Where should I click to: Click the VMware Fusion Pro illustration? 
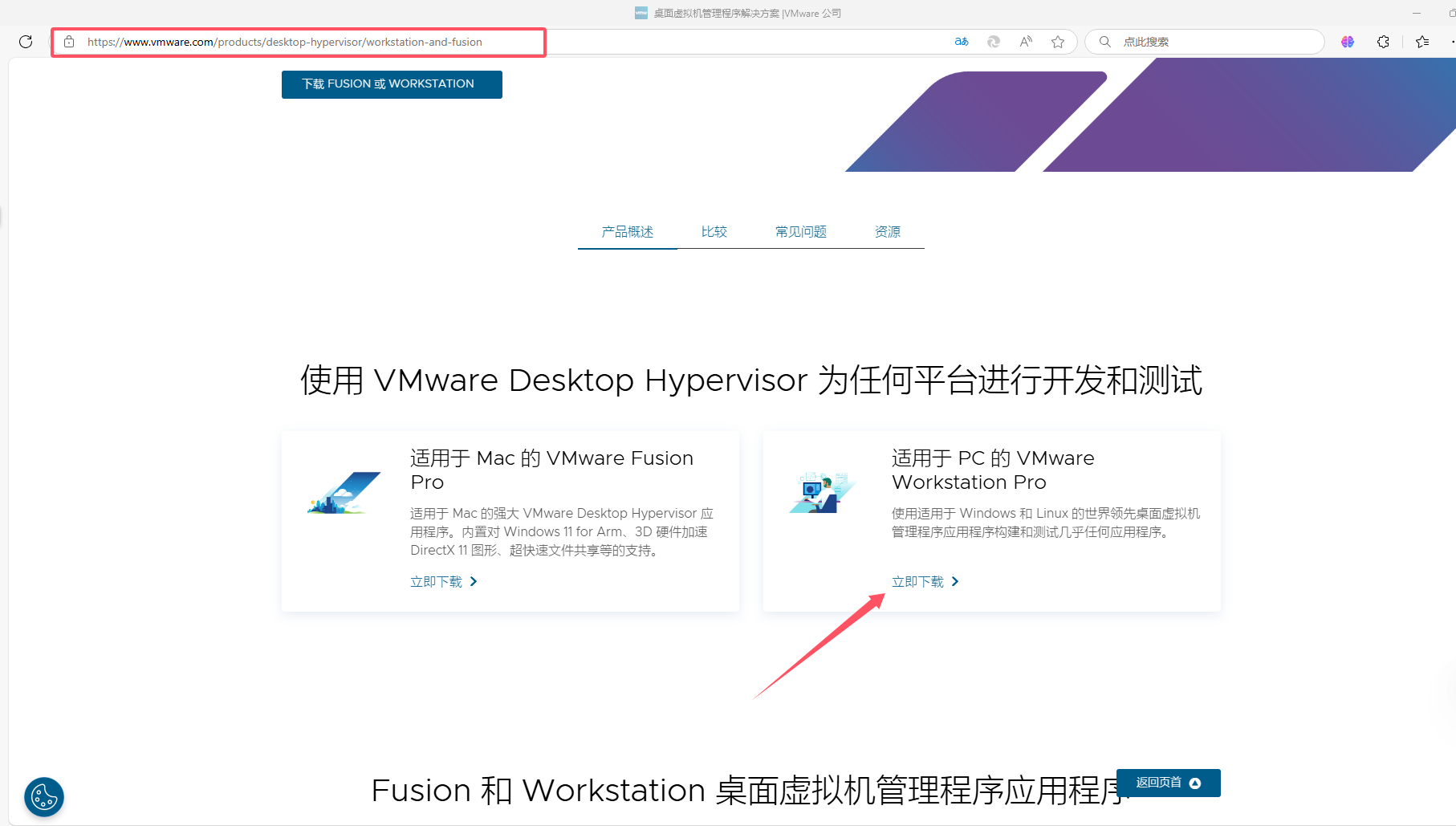(344, 493)
